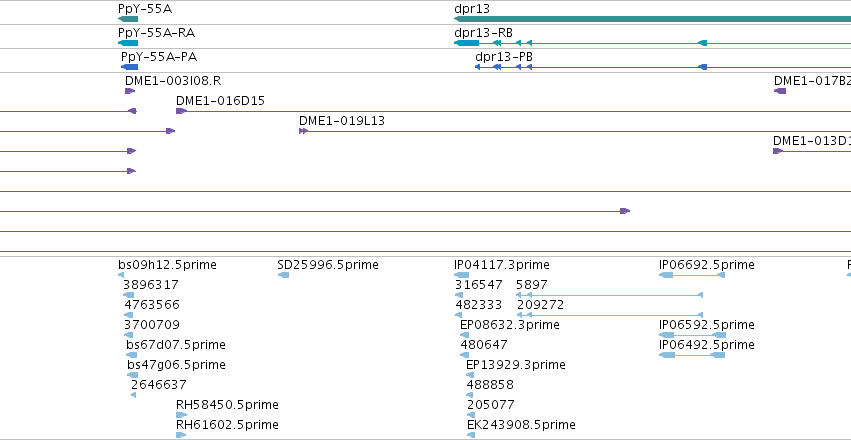Click the 3700709 EST arrow
The height and width of the screenshot is (440, 851).
[x=129, y=335]
